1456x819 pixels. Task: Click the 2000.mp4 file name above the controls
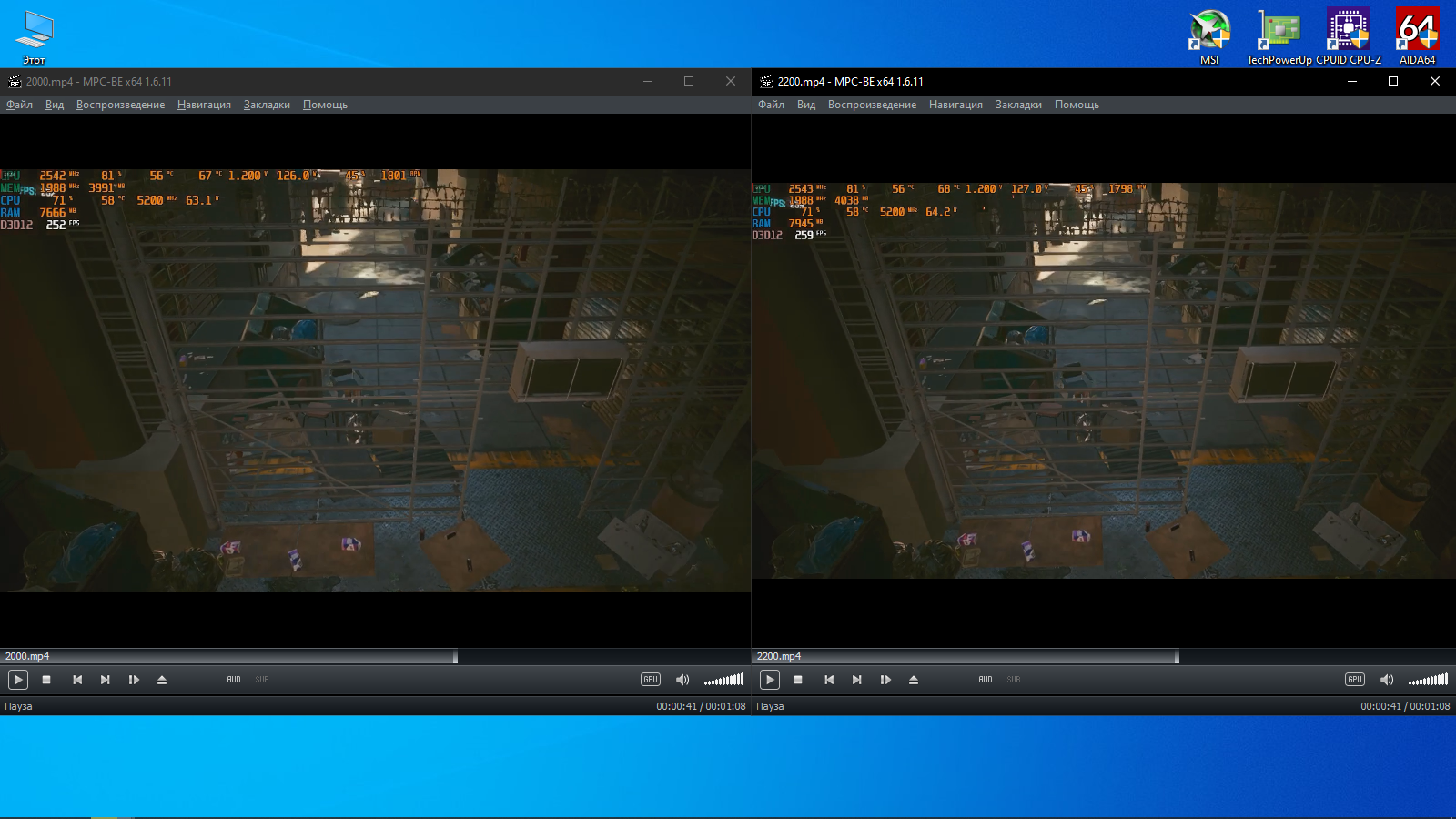point(27,656)
